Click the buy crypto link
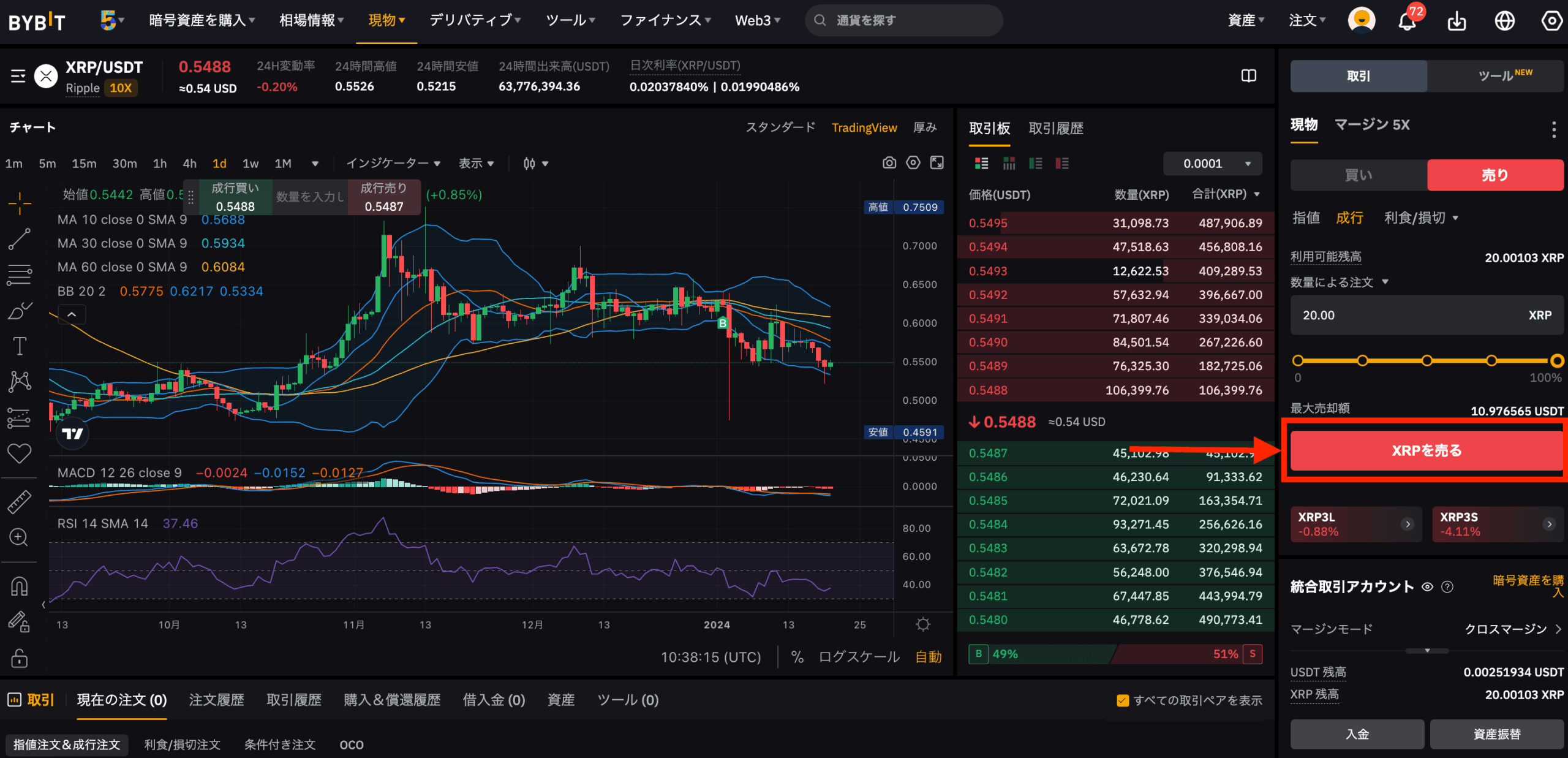 (x=1528, y=586)
